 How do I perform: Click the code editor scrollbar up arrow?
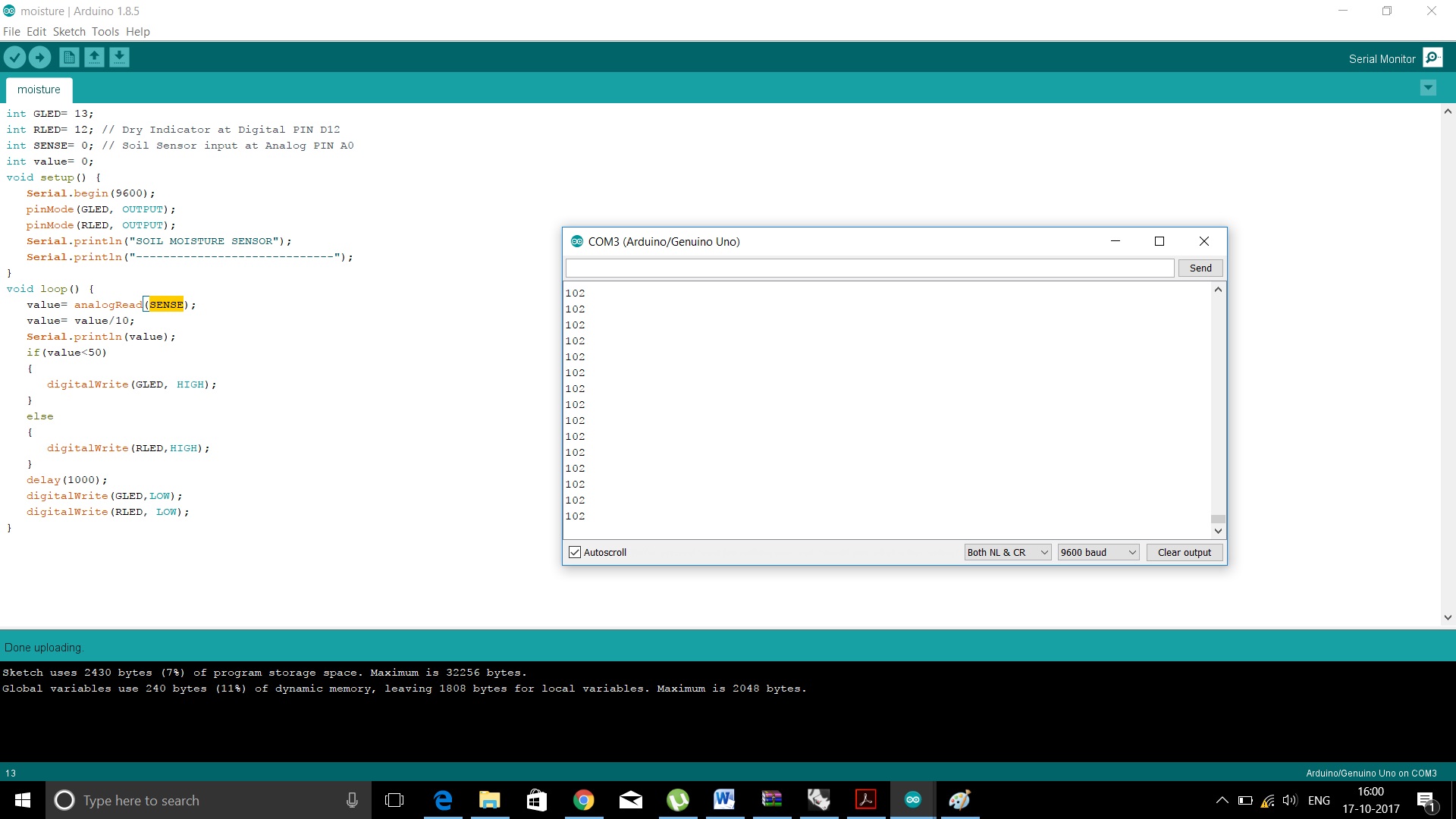(1448, 111)
